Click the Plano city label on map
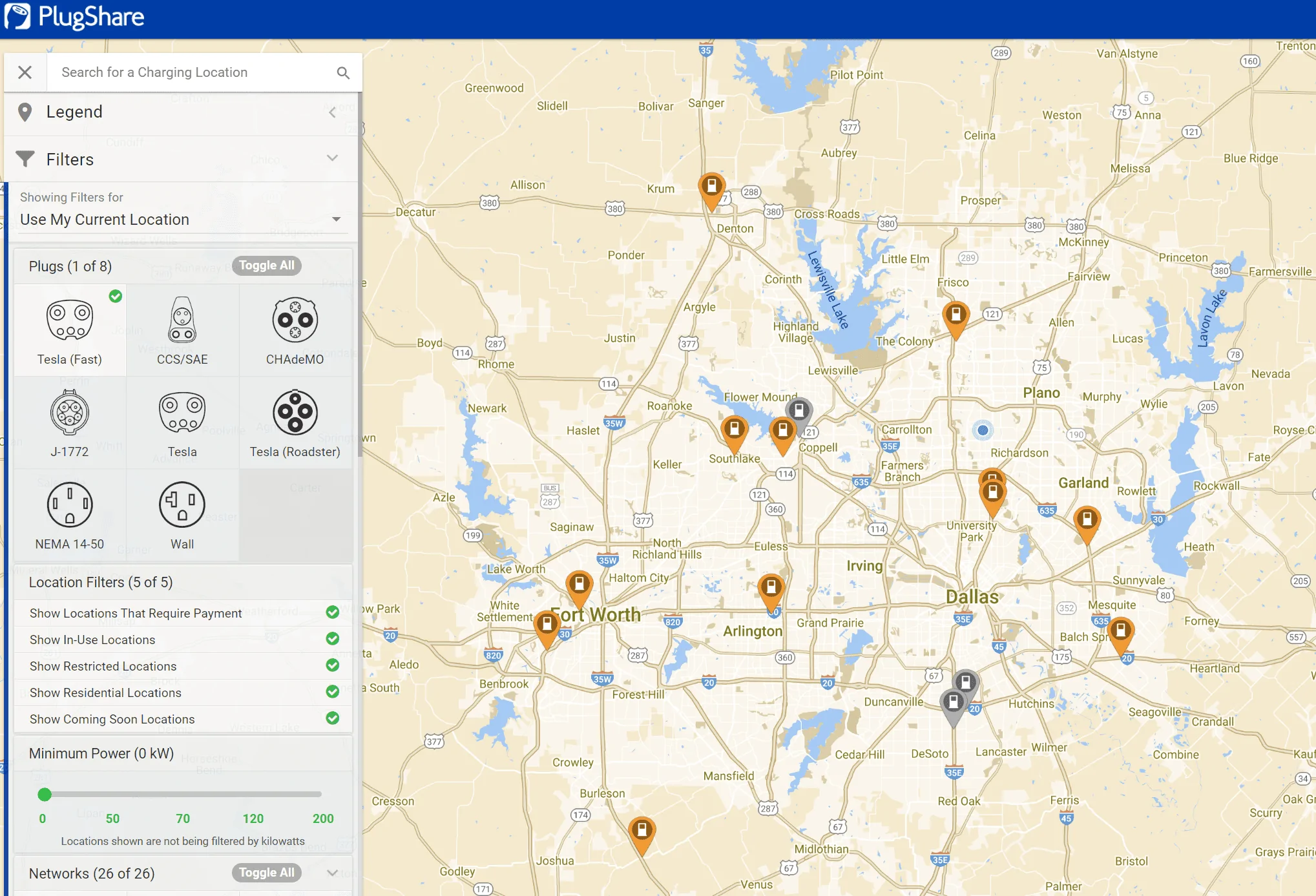This screenshot has width=1316, height=896. click(1041, 393)
